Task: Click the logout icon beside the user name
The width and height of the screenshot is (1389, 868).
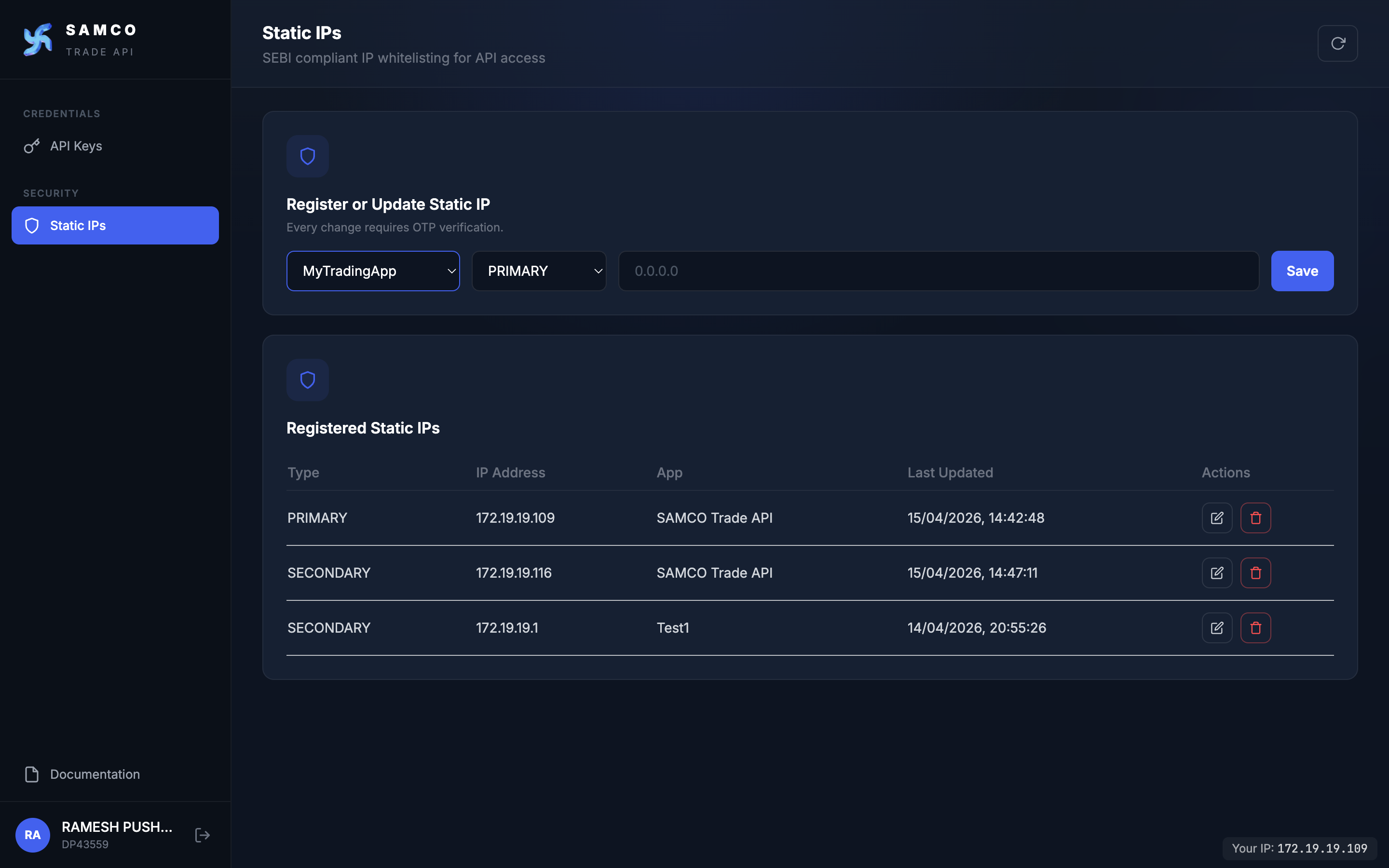Action: pos(202,835)
